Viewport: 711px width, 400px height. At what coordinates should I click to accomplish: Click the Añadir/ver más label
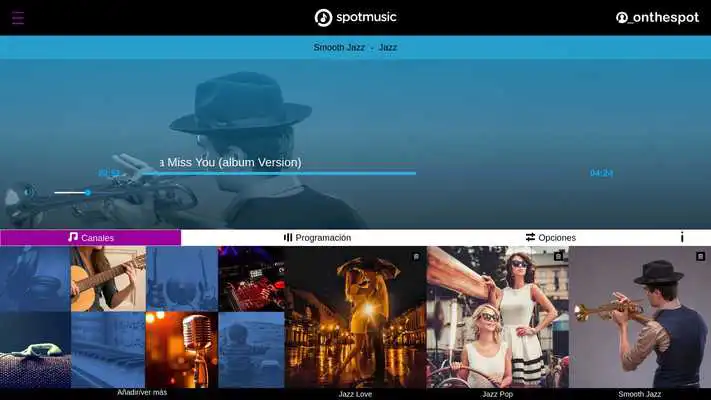142,393
